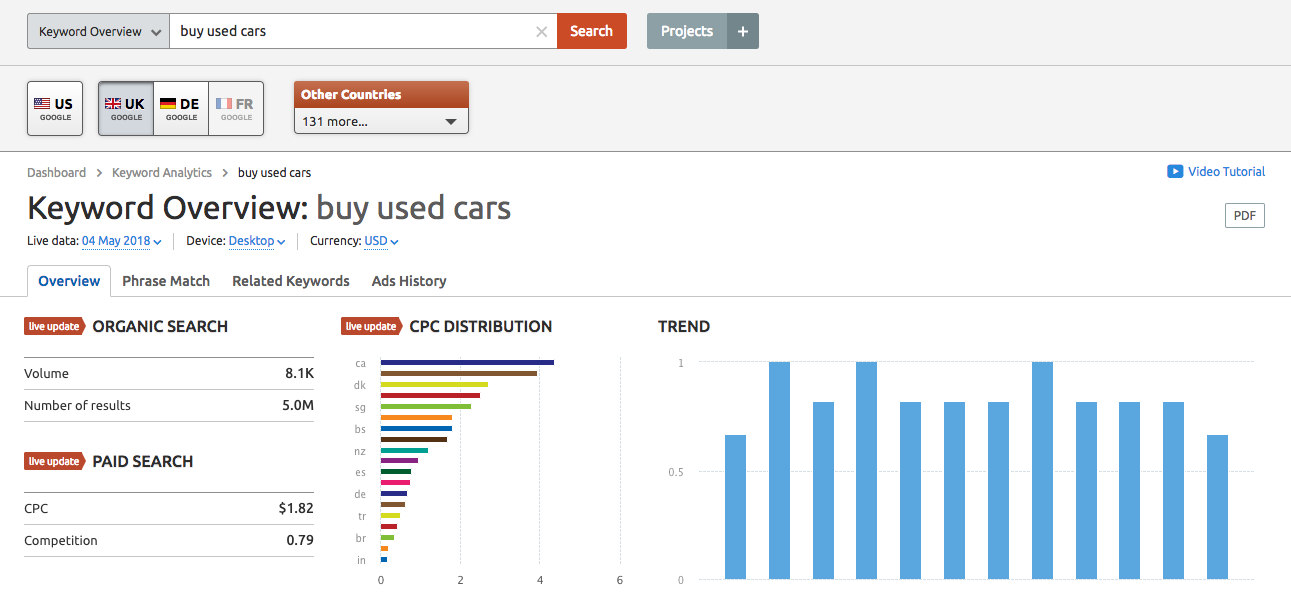Select the US Google database flag

[55, 108]
